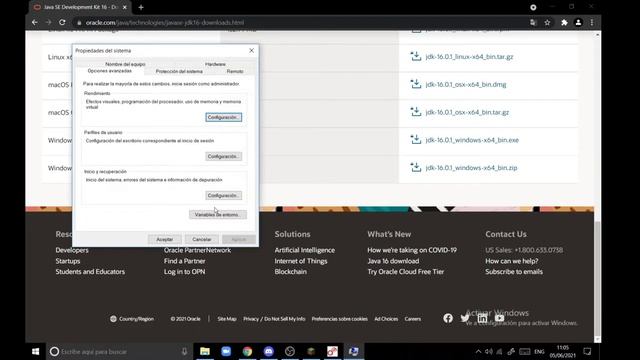Open Try Oracle Cloud Free Tier
This screenshot has width=640, height=360.
coord(405,271)
